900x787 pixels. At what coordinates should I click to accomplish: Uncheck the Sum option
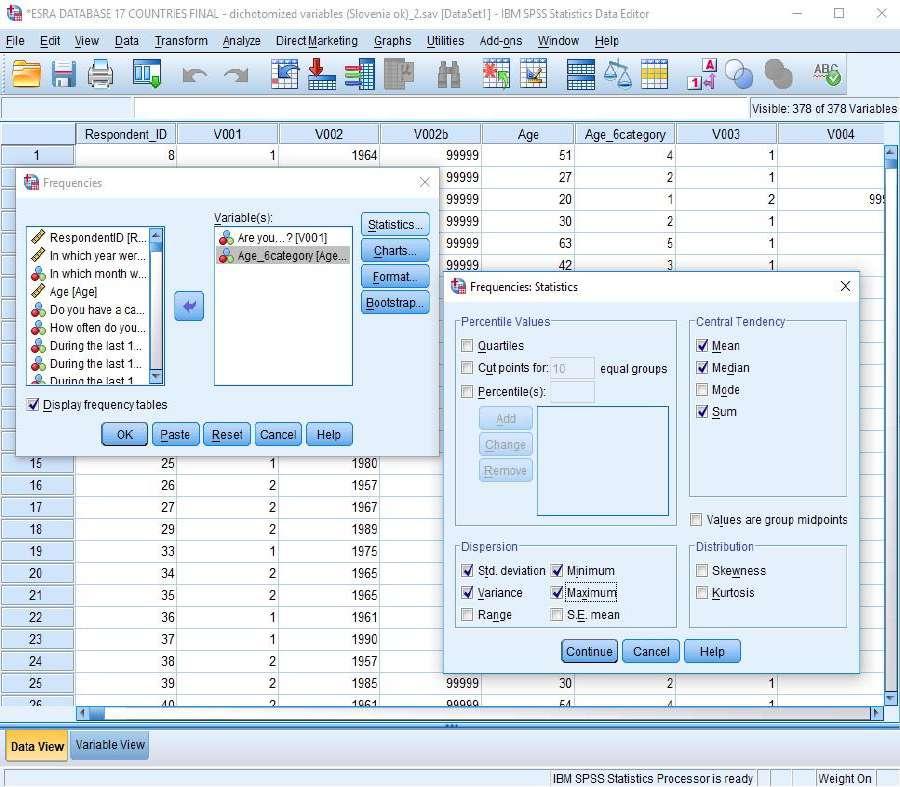[702, 412]
